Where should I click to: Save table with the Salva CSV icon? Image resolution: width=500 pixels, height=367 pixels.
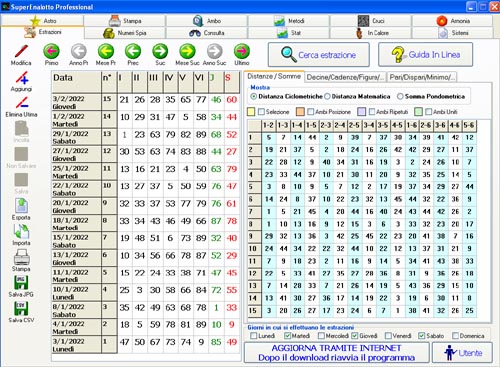coord(21,308)
